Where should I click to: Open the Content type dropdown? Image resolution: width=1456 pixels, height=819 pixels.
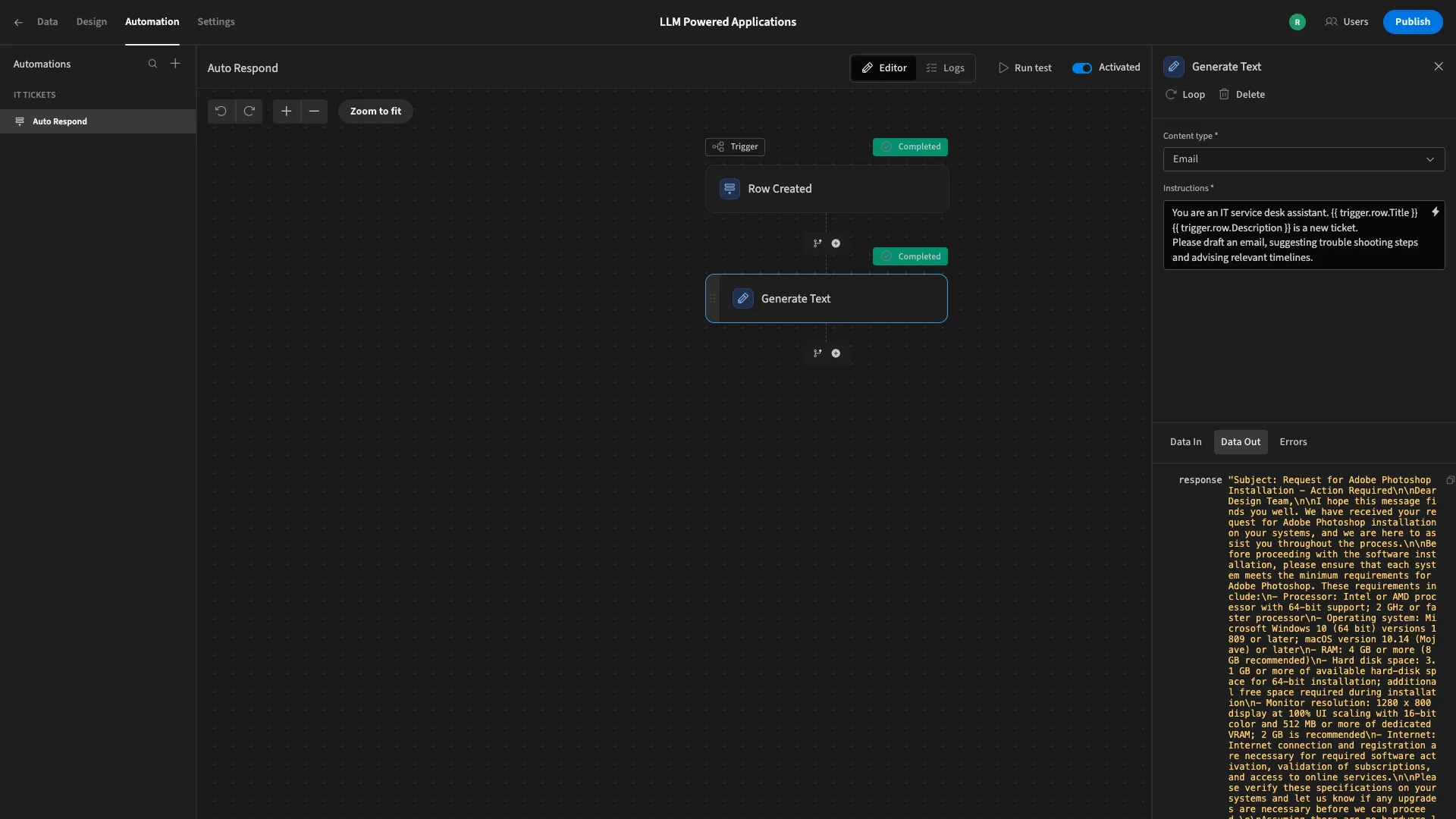(x=1304, y=159)
